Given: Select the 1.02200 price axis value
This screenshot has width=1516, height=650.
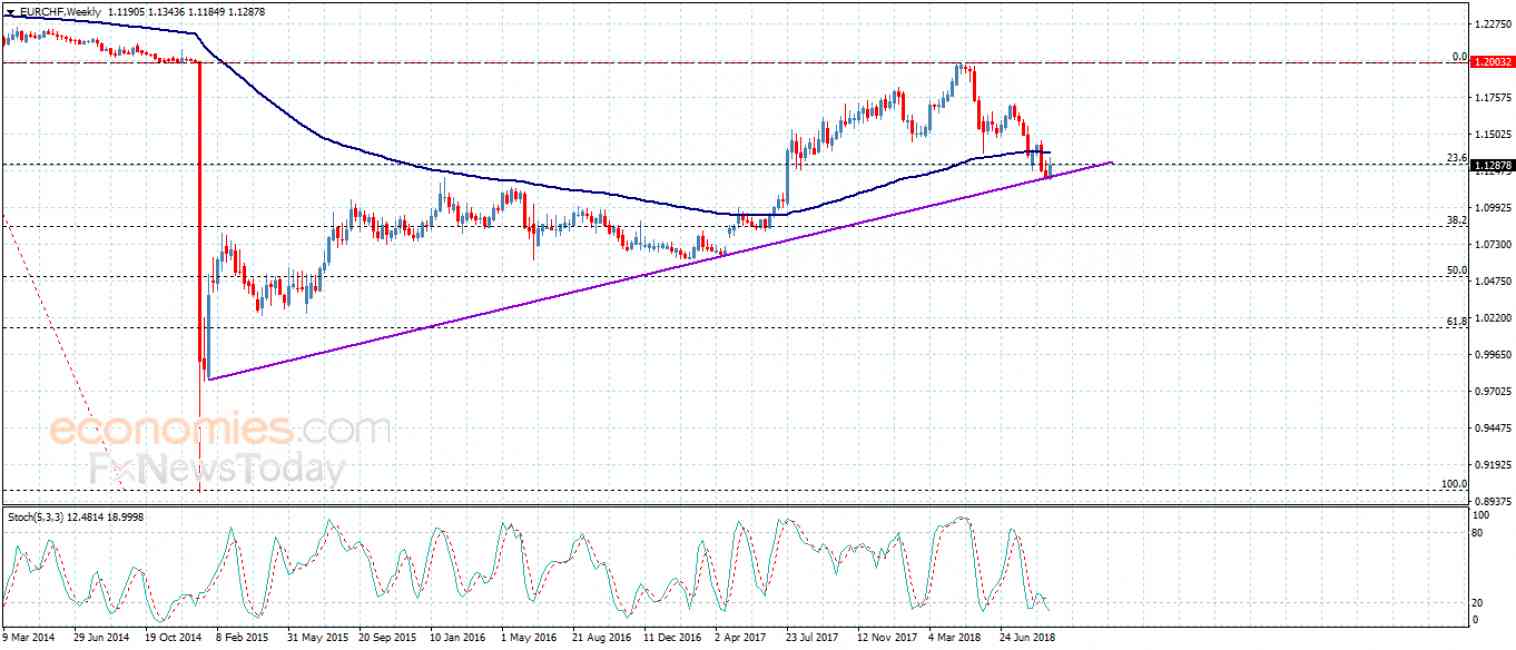Looking at the screenshot, I should (1494, 318).
